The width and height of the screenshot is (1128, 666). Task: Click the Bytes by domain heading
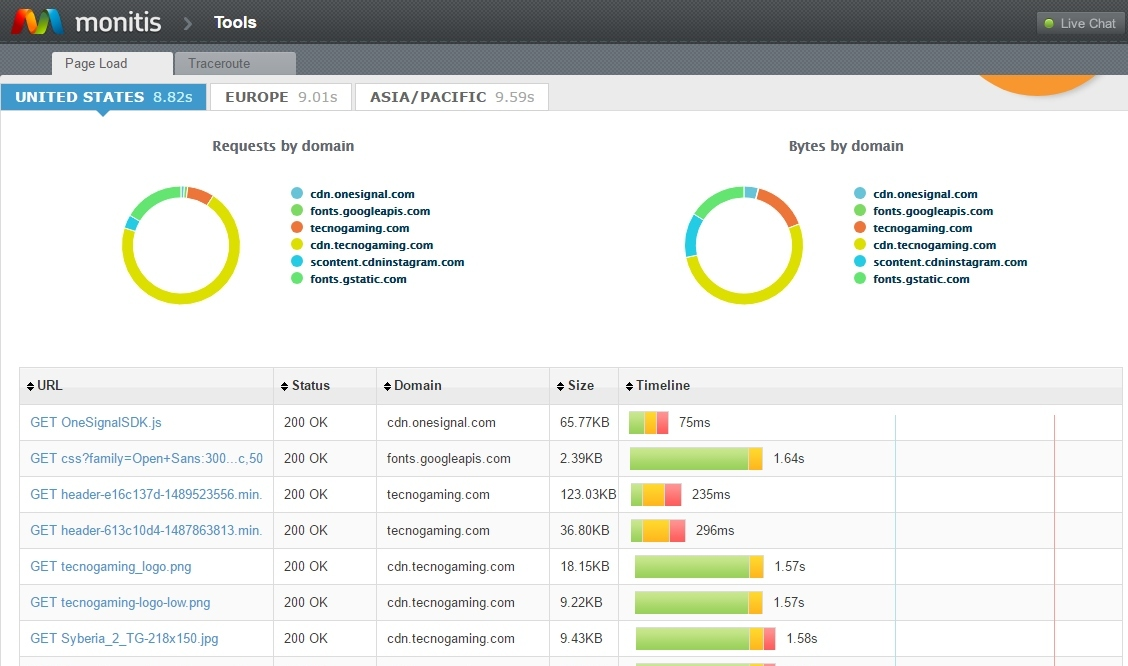[846, 146]
